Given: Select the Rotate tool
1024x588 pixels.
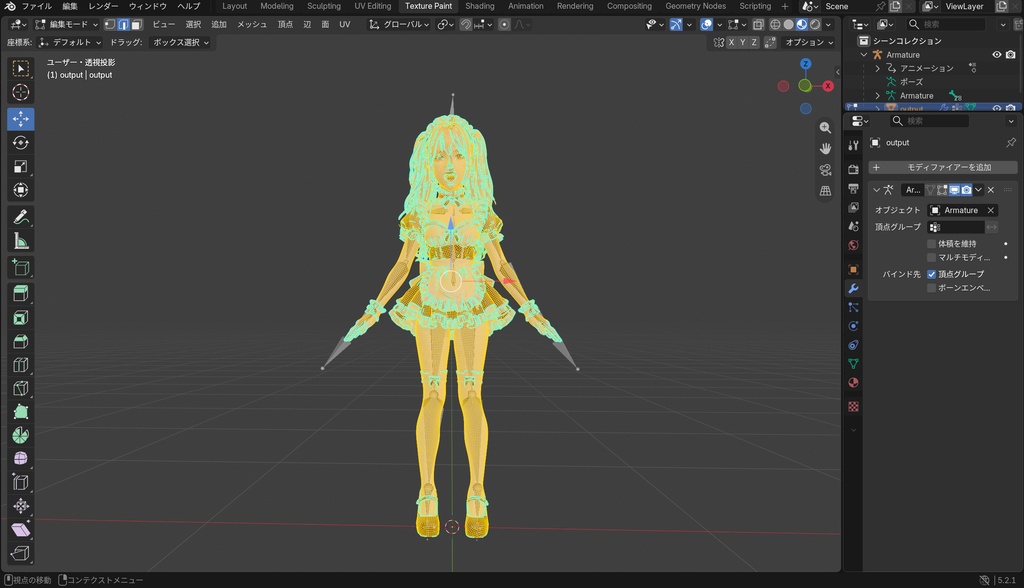Looking at the screenshot, I should (21, 142).
